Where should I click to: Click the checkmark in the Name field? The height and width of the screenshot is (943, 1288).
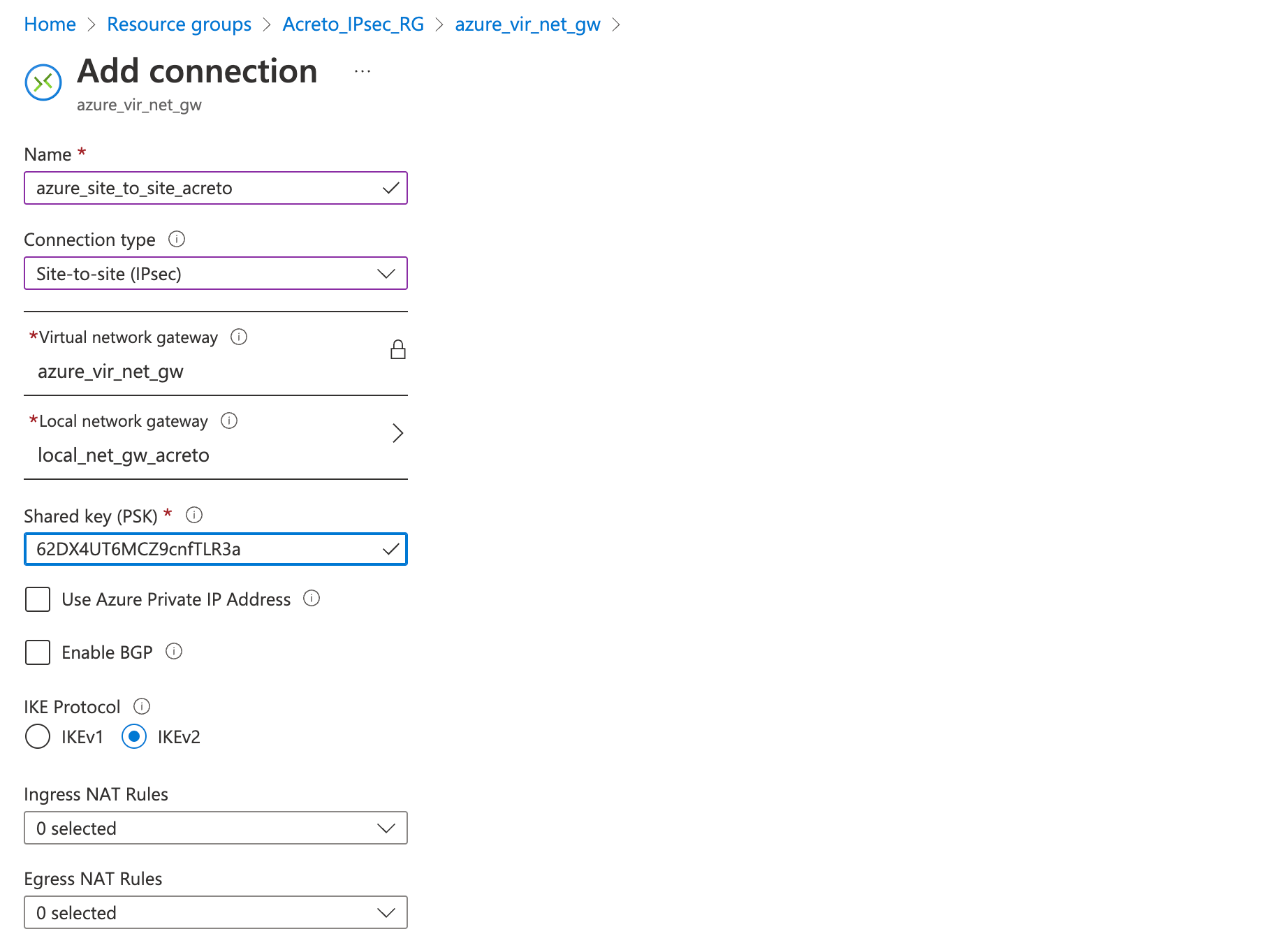point(391,188)
